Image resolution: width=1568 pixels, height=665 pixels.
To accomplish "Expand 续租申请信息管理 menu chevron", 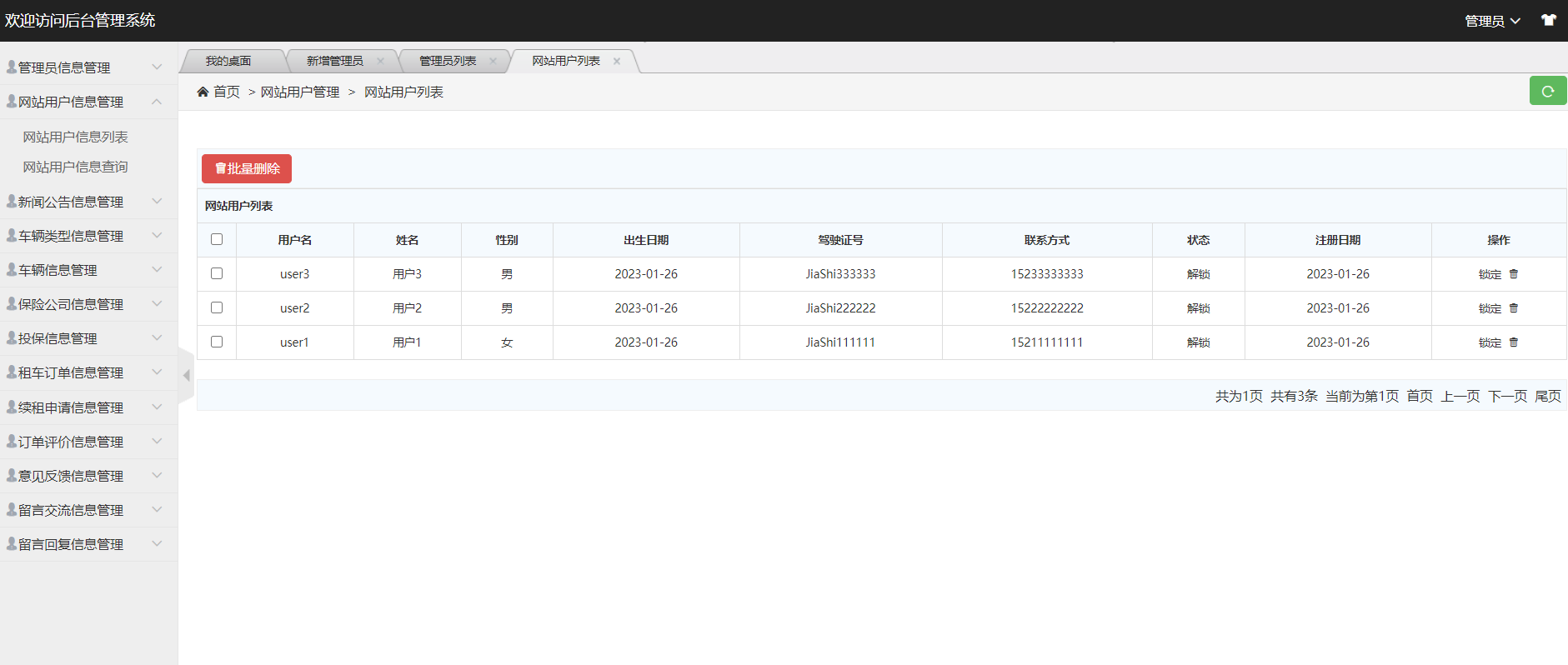I will (157, 407).
